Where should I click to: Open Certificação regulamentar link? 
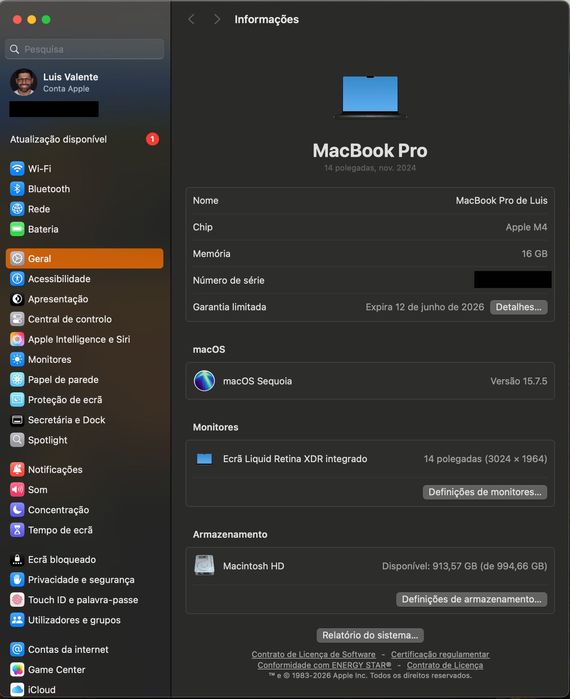(x=440, y=654)
